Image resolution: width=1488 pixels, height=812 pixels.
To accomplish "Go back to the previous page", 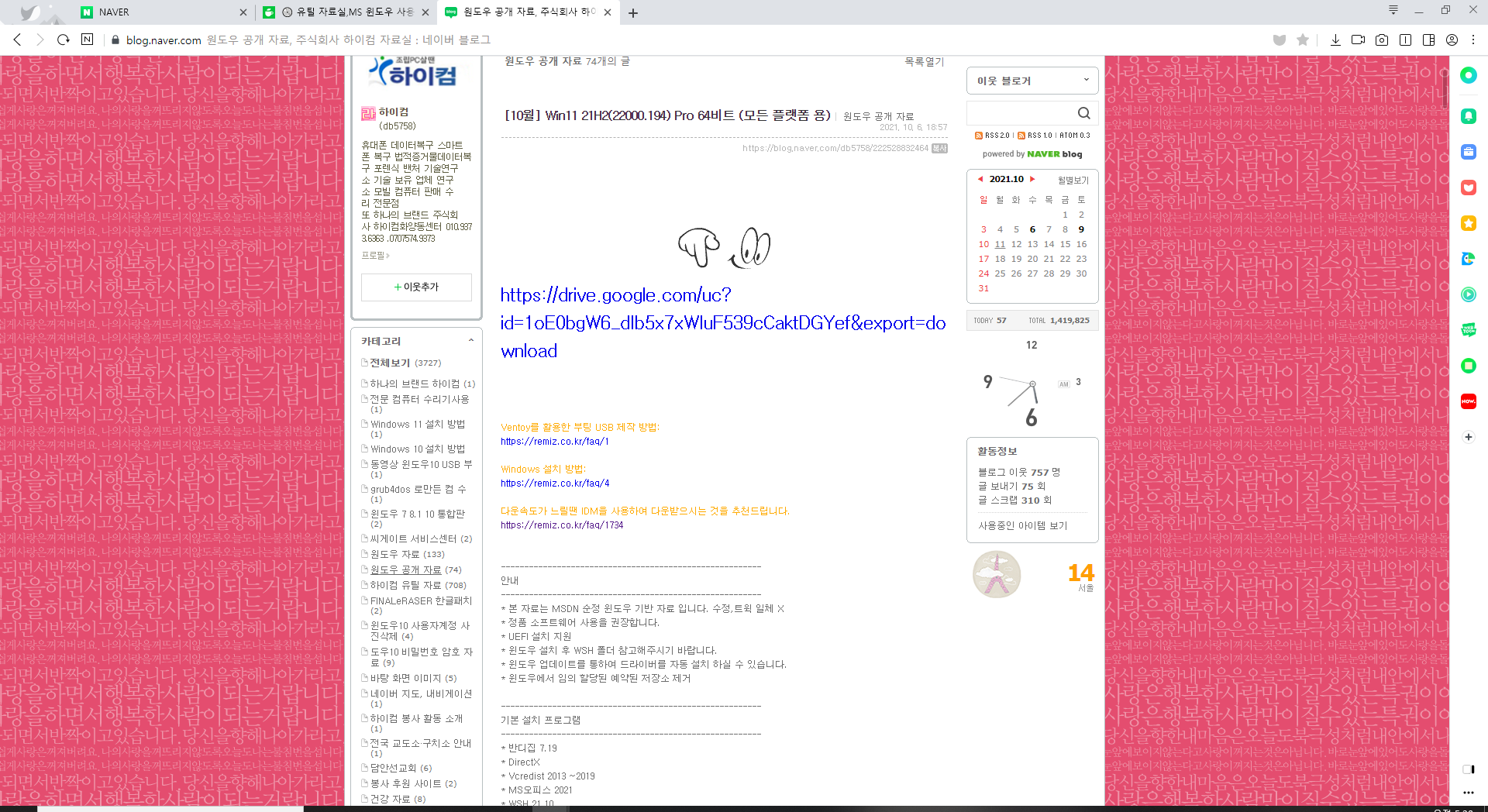I will coord(17,40).
